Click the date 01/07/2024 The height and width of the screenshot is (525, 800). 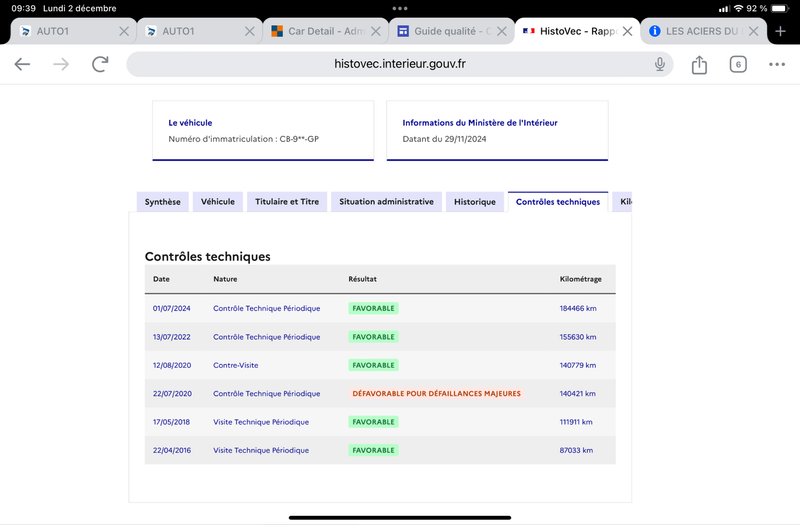coord(171,308)
